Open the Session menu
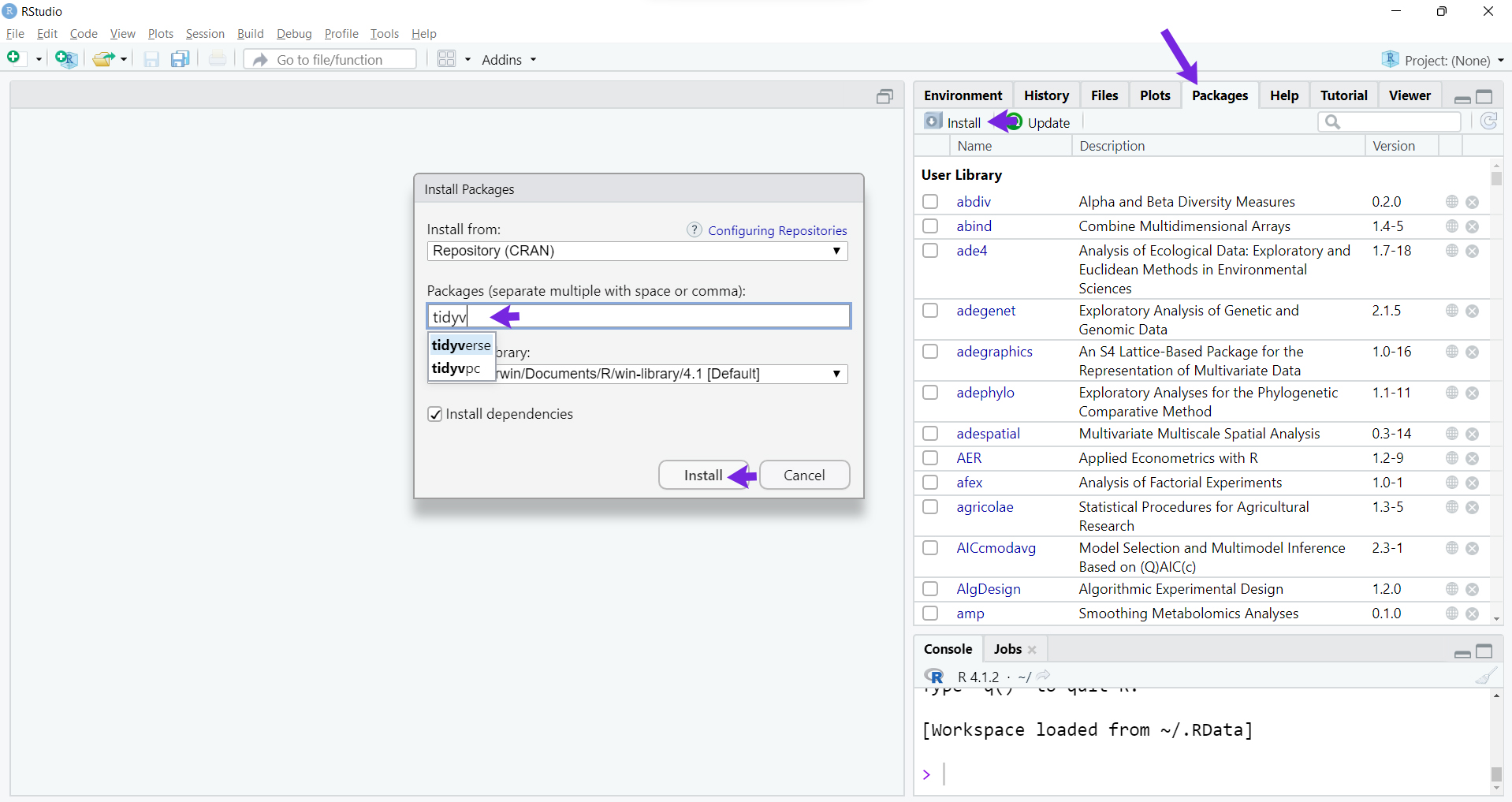The image size is (1512, 802). click(205, 34)
